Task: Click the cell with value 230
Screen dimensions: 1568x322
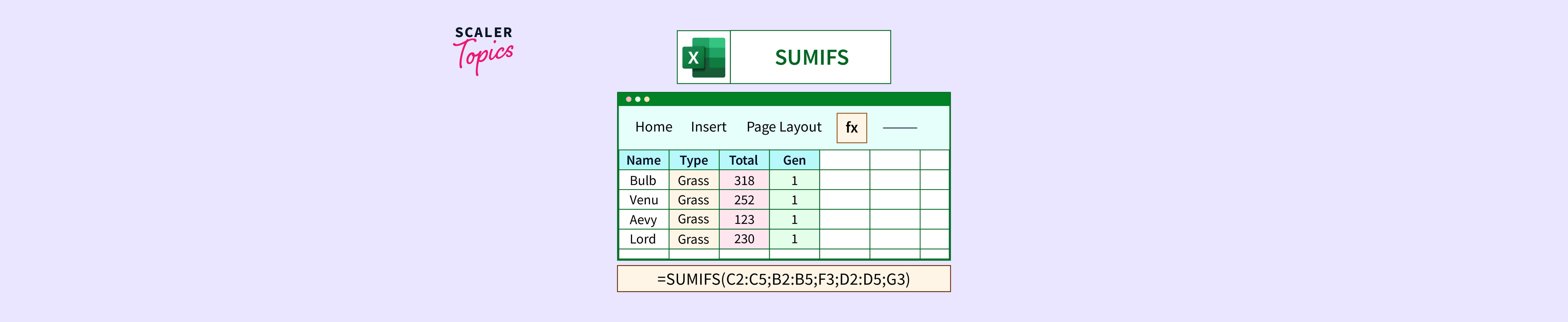Action: point(744,239)
